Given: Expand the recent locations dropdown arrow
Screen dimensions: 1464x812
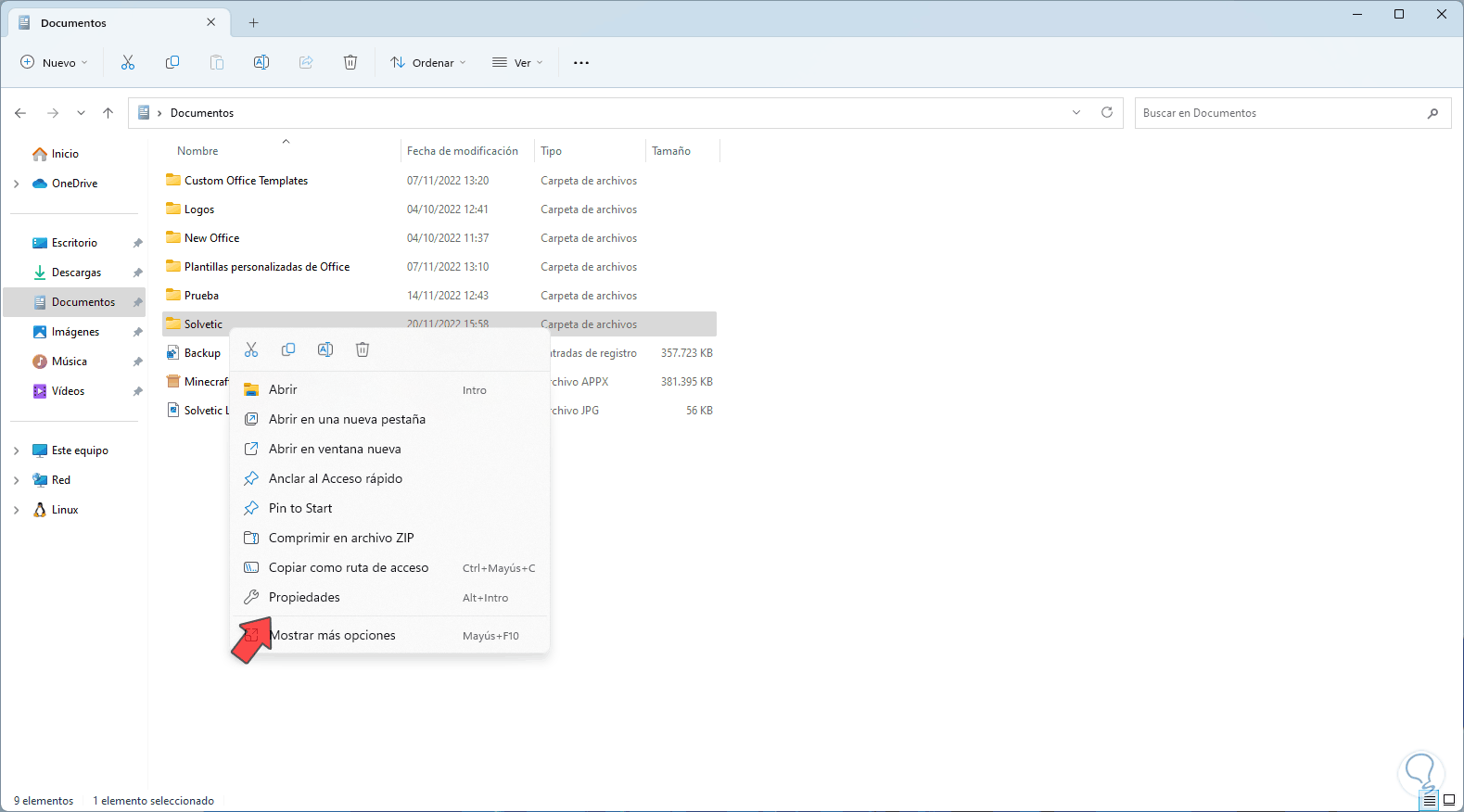Looking at the screenshot, I should (82, 113).
